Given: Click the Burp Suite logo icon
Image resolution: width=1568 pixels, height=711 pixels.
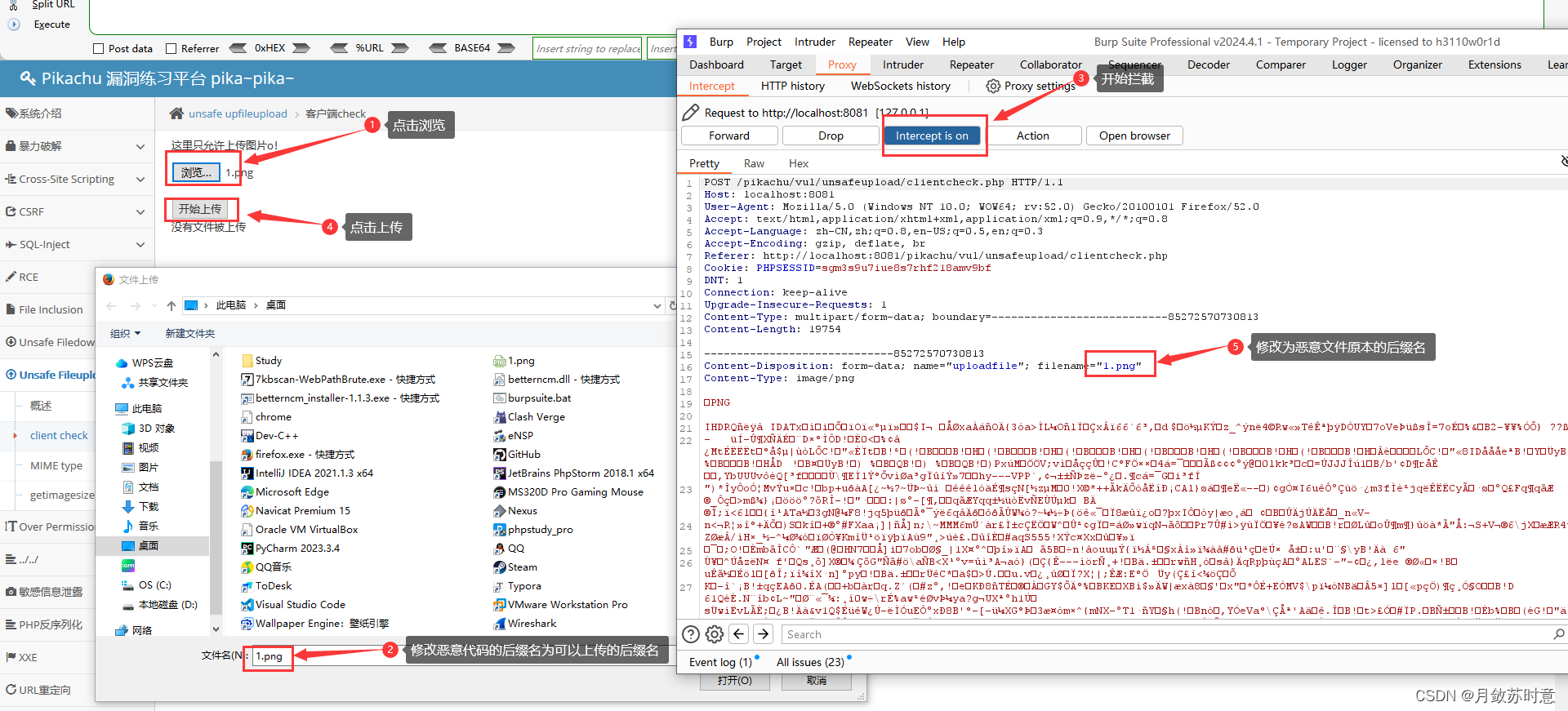Looking at the screenshot, I should pos(690,42).
